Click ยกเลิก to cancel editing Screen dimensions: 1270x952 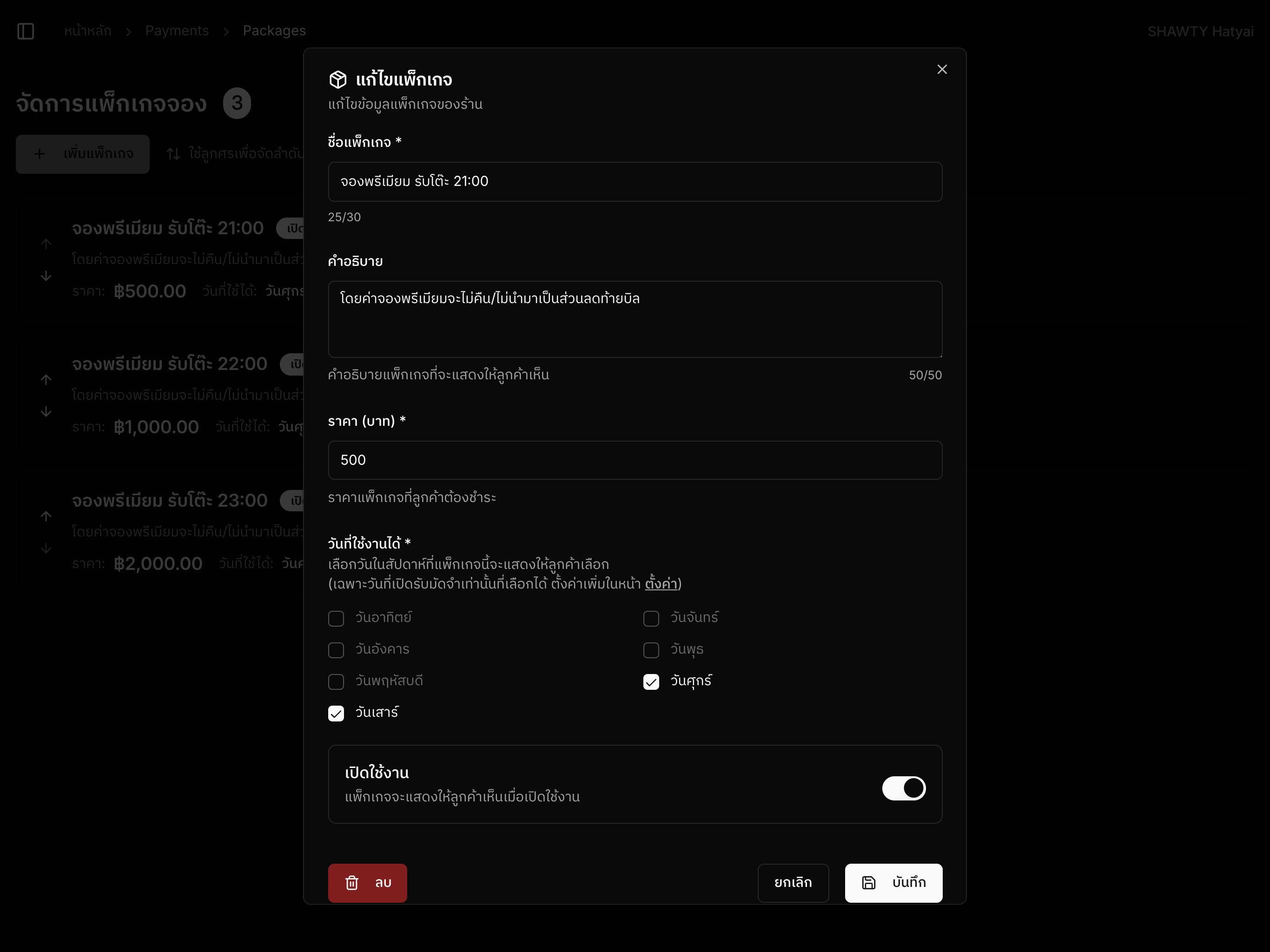pos(793,883)
